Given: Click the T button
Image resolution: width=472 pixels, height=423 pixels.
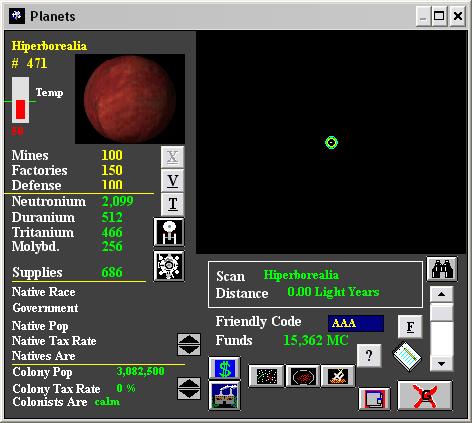Looking at the screenshot, I should (172, 204).
